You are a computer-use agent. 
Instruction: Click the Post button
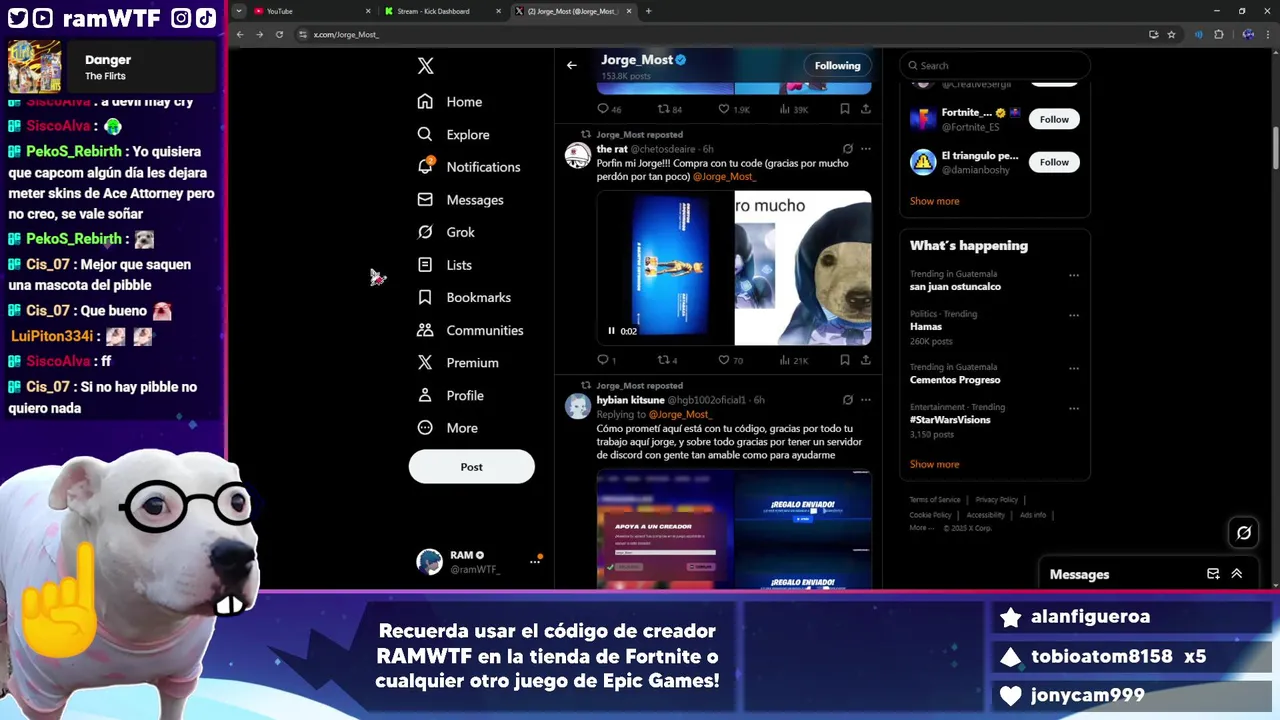click(x=472, y=467)
